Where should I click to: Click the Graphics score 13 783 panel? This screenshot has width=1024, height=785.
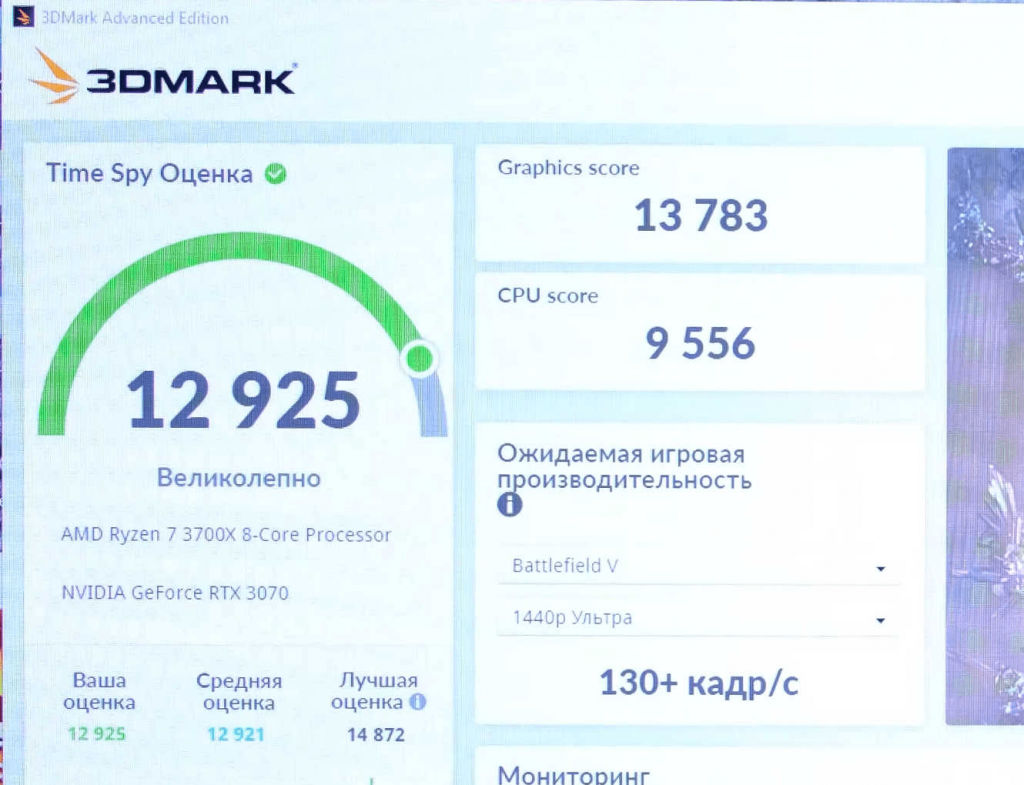pyautogui.click(x=700, y=204)
